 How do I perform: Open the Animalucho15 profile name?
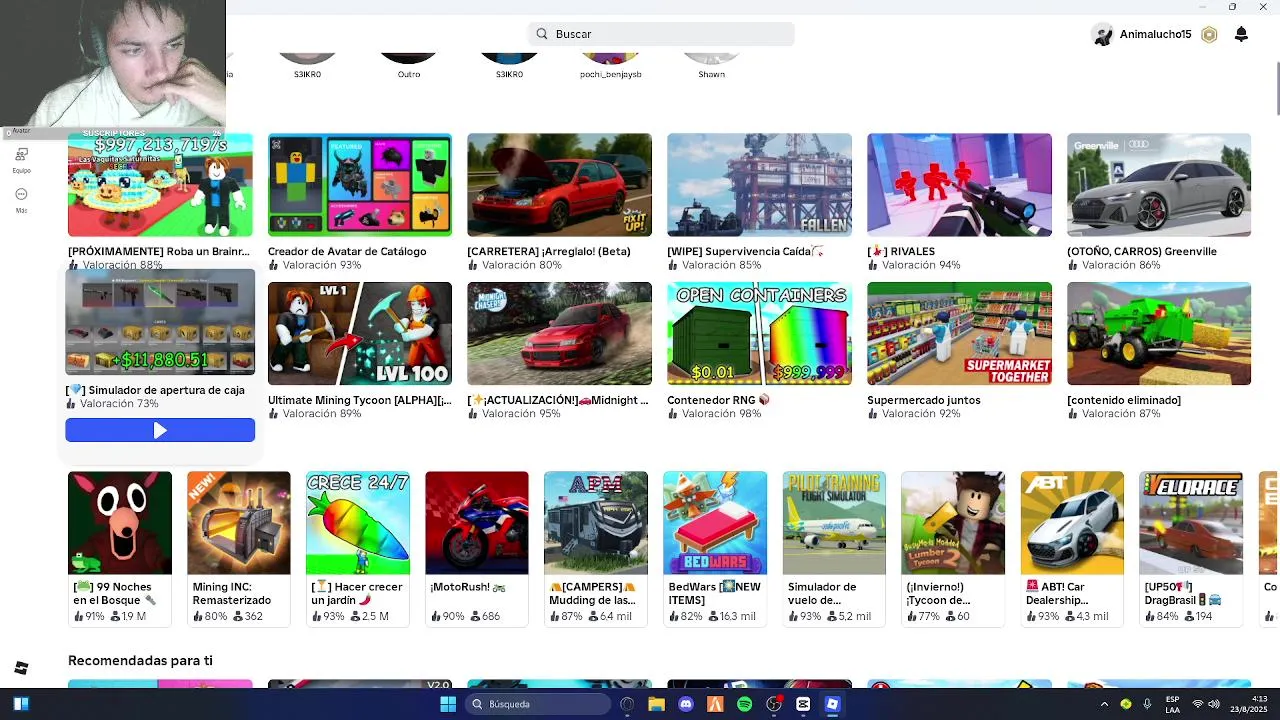click(x=1155, y=34)
